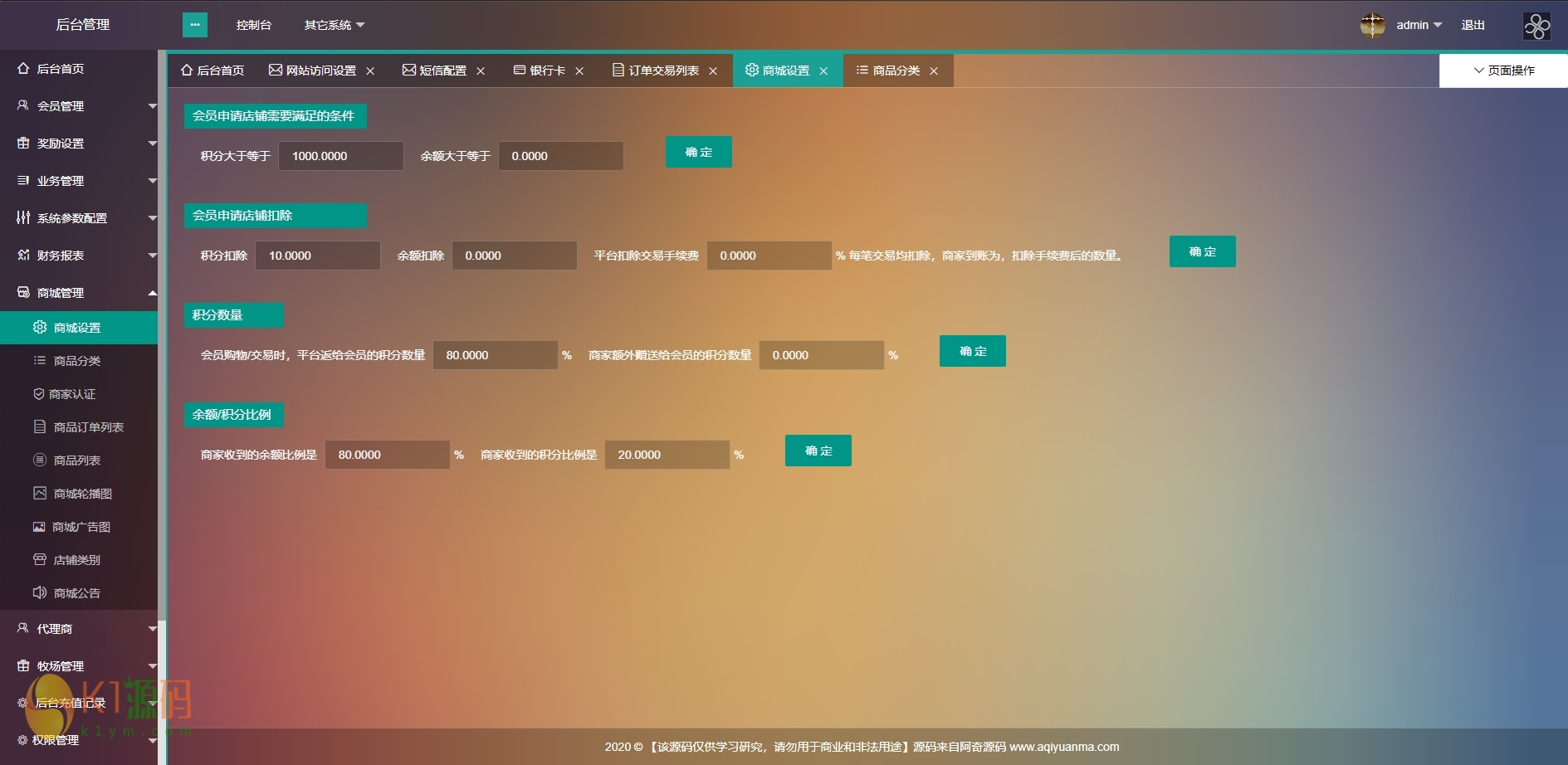
Task: Click the 系统参数配置 sliders icon
Action: [23, 218]
